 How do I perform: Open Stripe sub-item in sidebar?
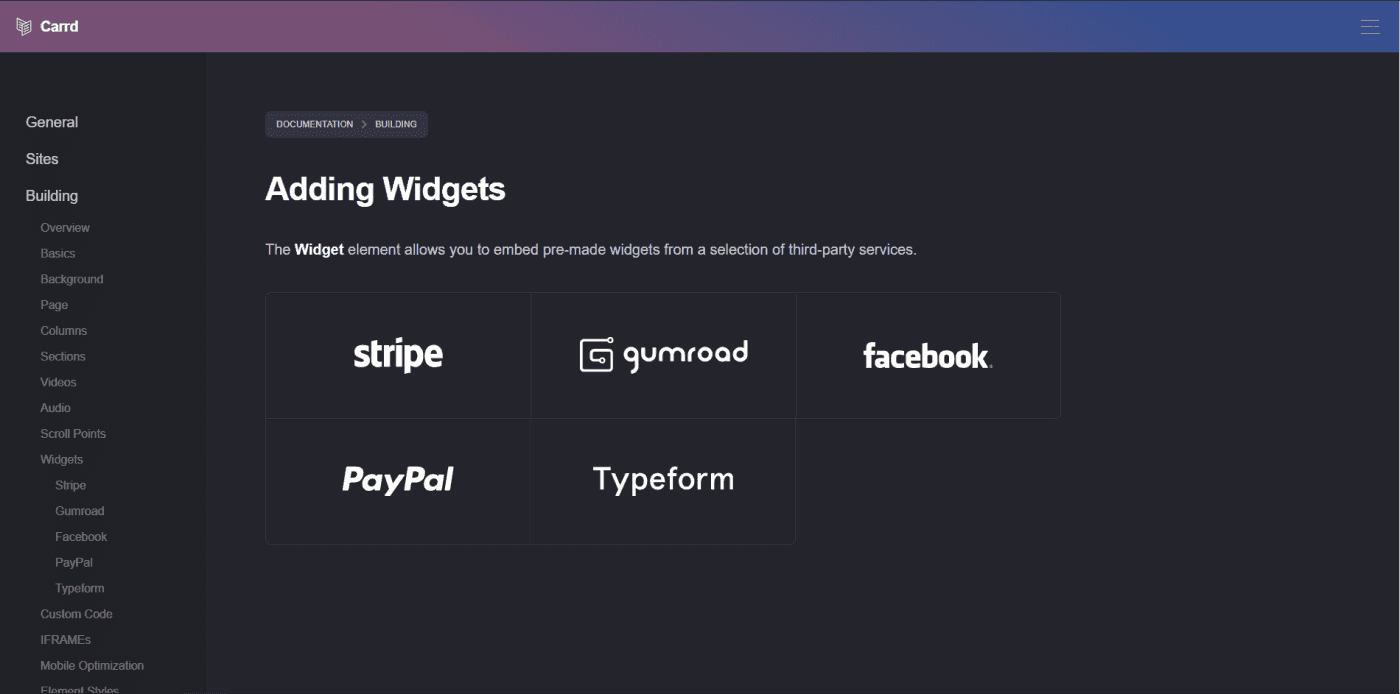pos(71,485)
